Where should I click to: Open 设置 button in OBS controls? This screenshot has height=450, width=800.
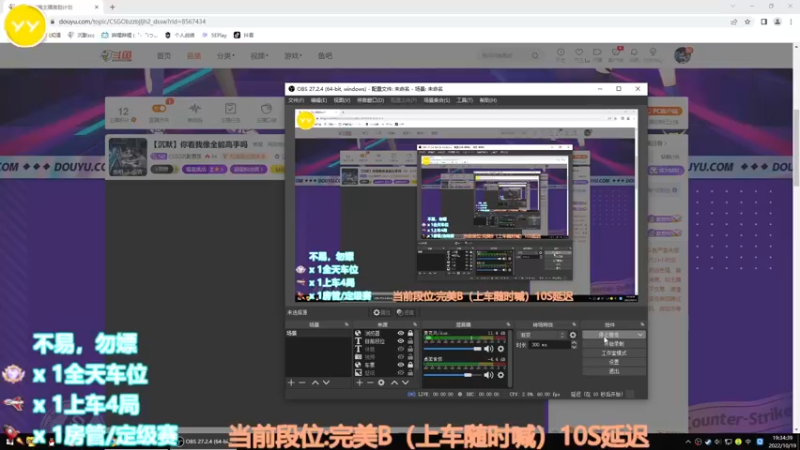614,362
